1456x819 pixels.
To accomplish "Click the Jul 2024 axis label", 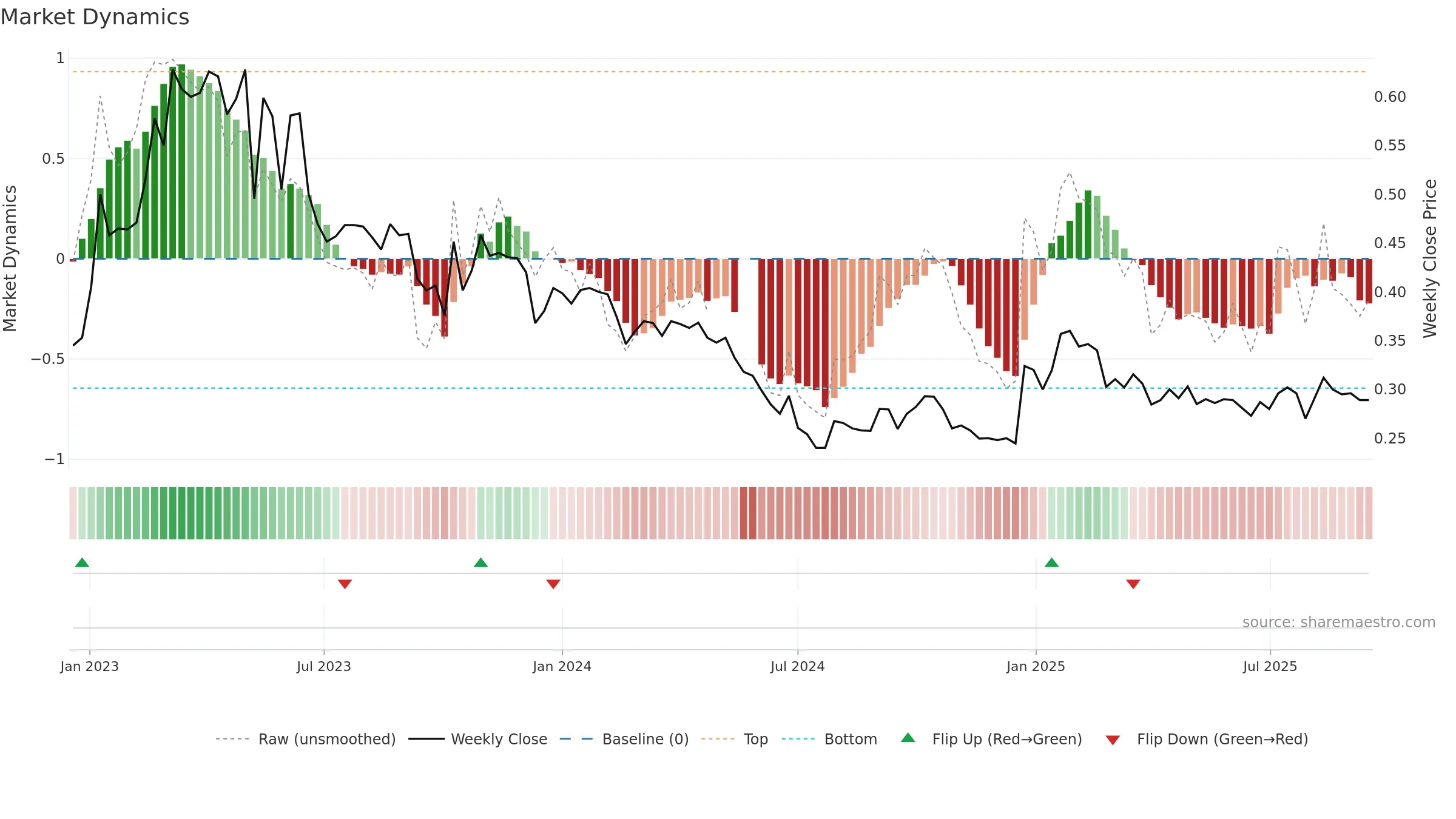I will point(798,666).
